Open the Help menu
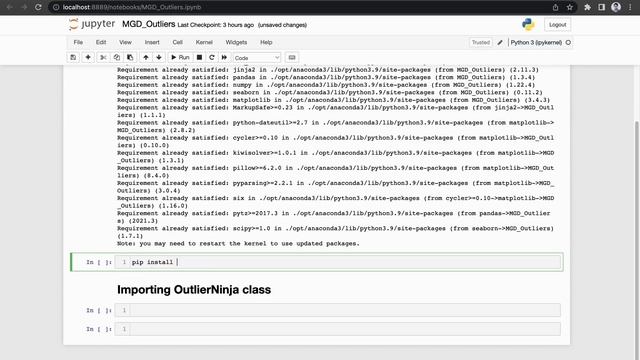640x360 pixels. tap(266, 42)
